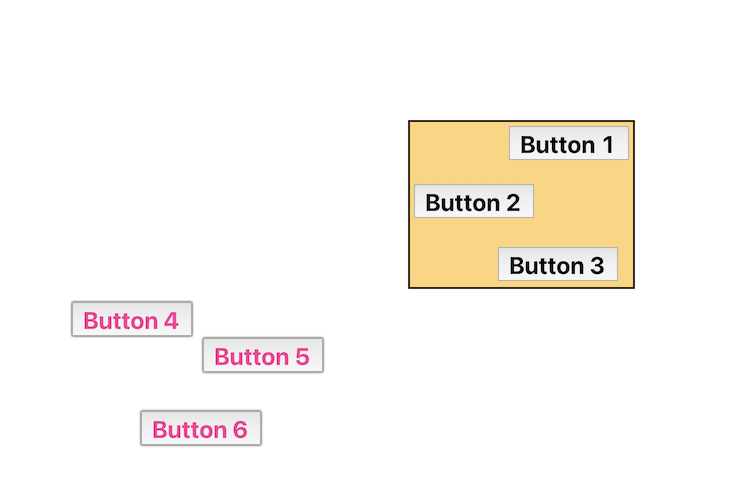Screen dimensions: 731x498
Task: Tap the lowest pink-text button
Action: click(x=200, y=429)
